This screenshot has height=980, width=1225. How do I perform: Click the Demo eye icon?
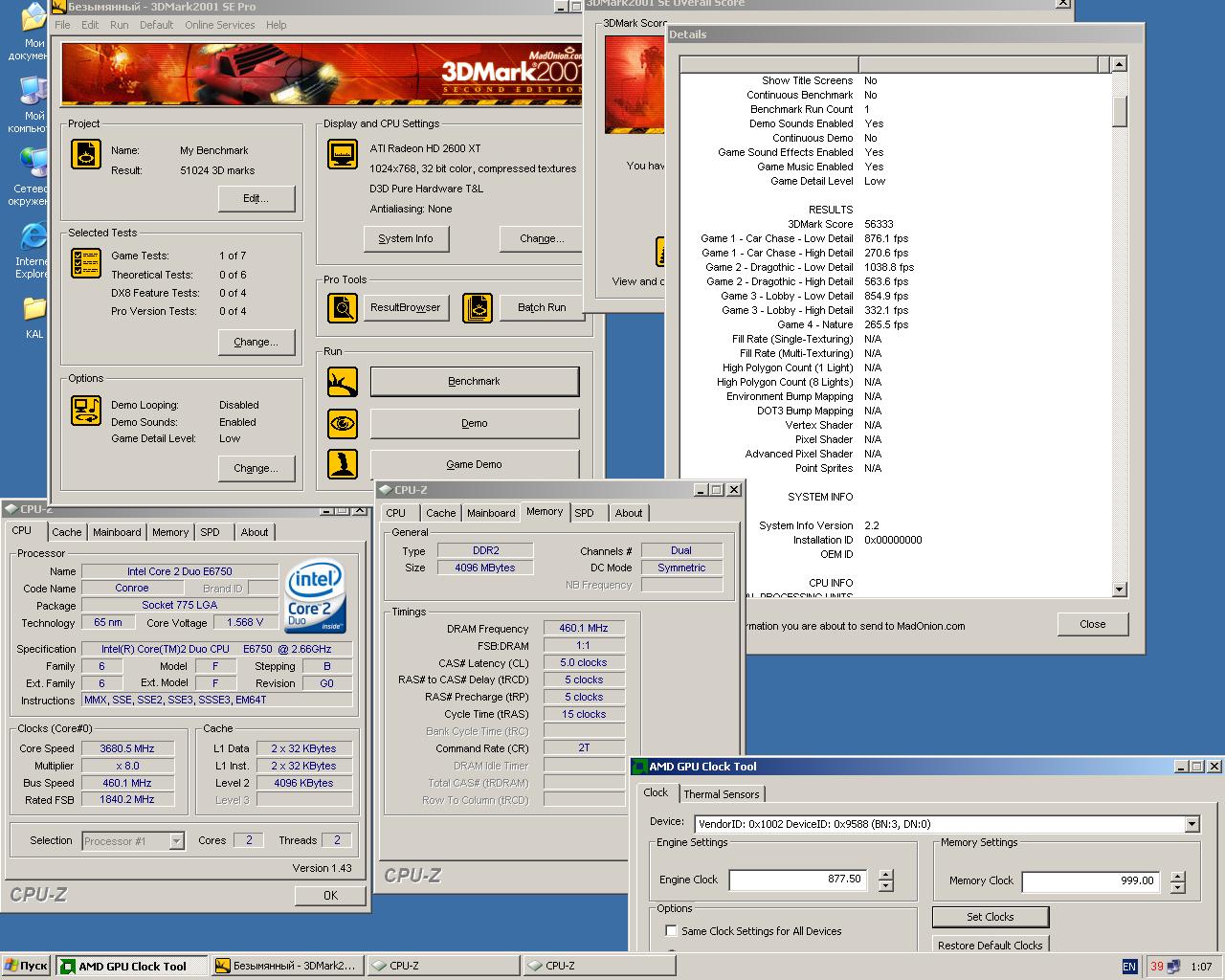tap(343, 423)
